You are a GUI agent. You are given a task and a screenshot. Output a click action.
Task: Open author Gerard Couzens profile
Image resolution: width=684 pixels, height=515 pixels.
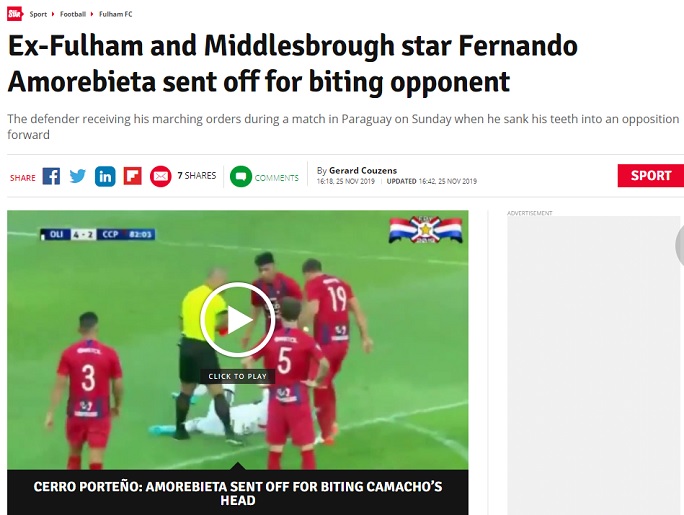coord(363,171)
